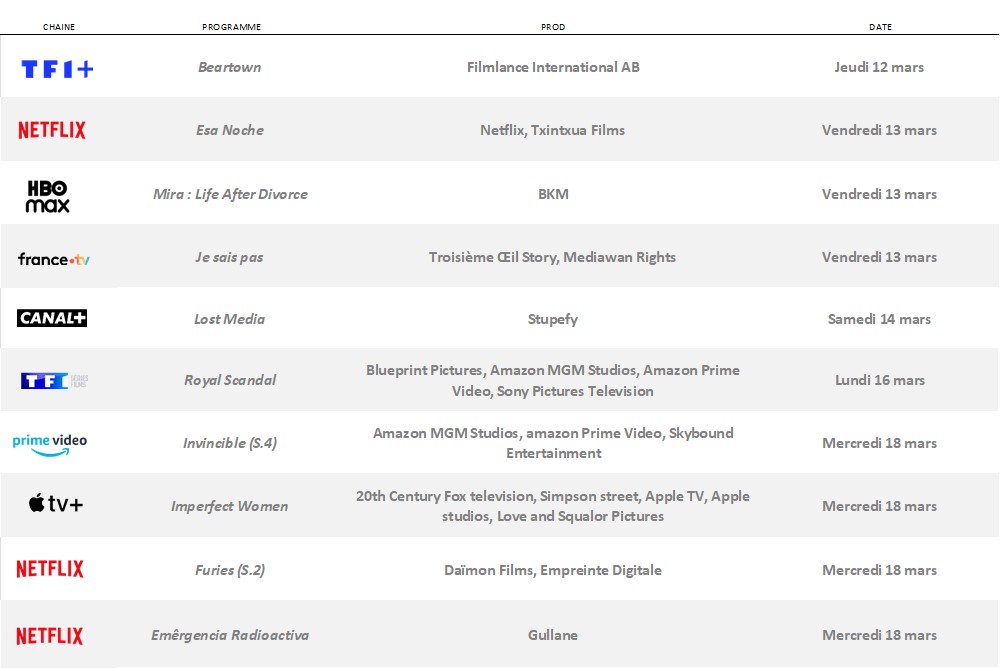The image size is (1000, 669).
Task: Click the DATE column header
Action: coord(880,27)
